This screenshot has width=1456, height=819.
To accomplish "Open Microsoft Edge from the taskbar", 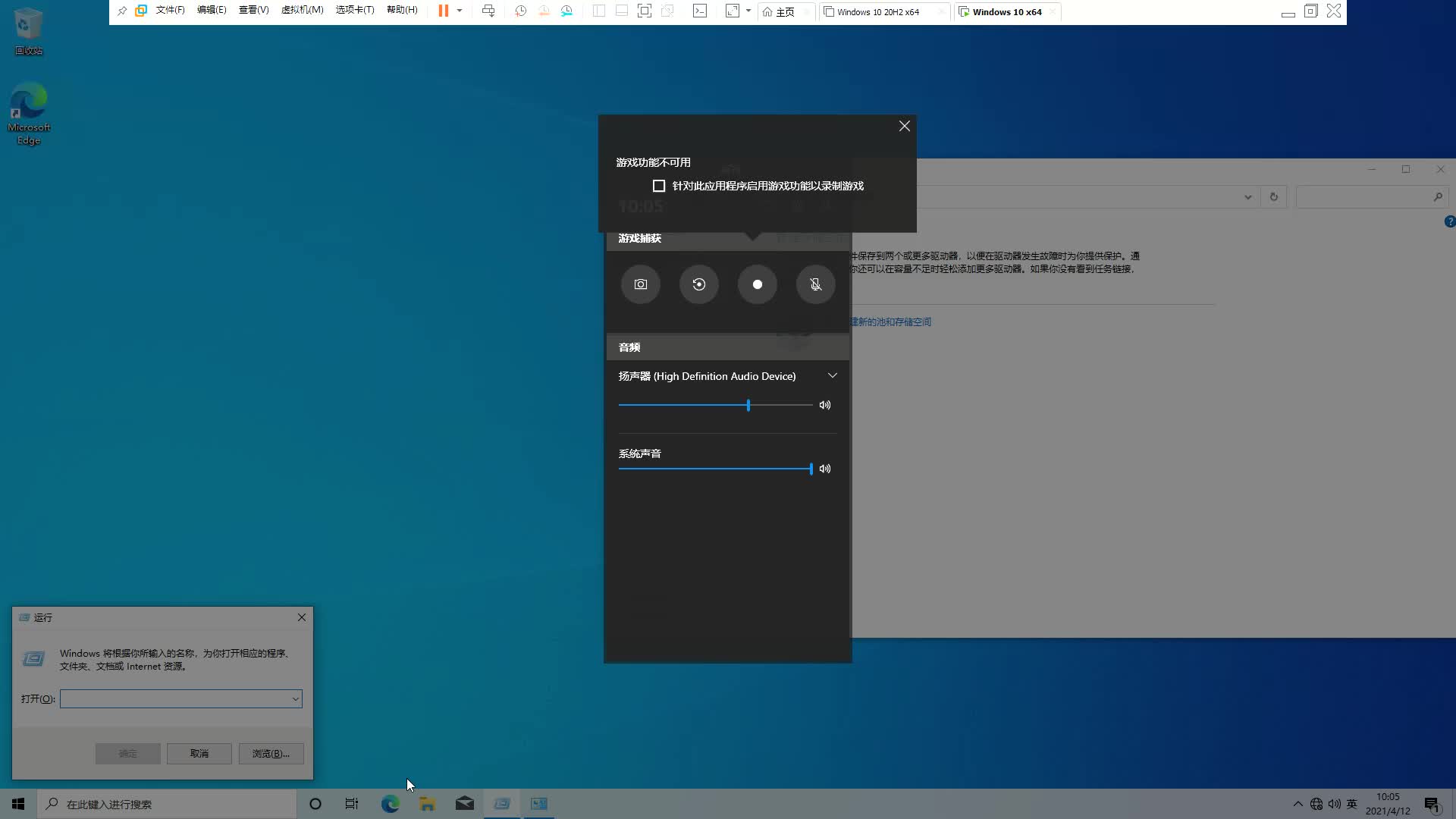I will (390, 803).
